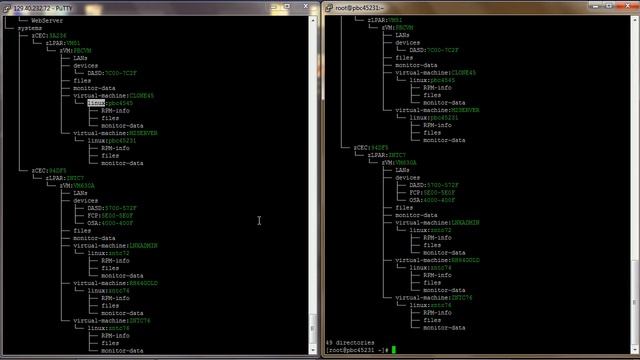Click virtual-machine:CLONE45 row in left window
This screenshot has width=640, height=360.
pyautogui.click(x=113, y=96)
